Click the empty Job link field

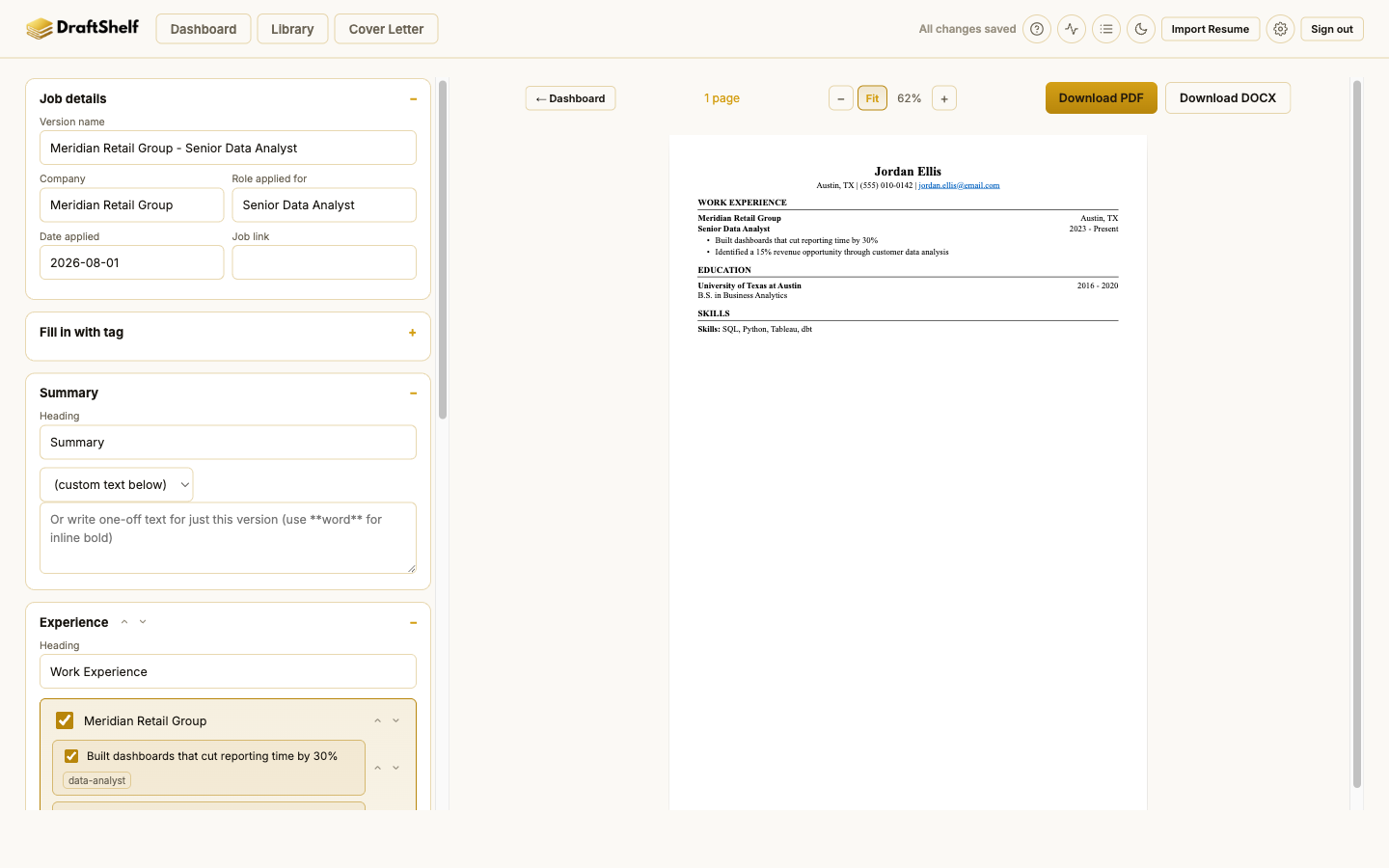point(324,262)
